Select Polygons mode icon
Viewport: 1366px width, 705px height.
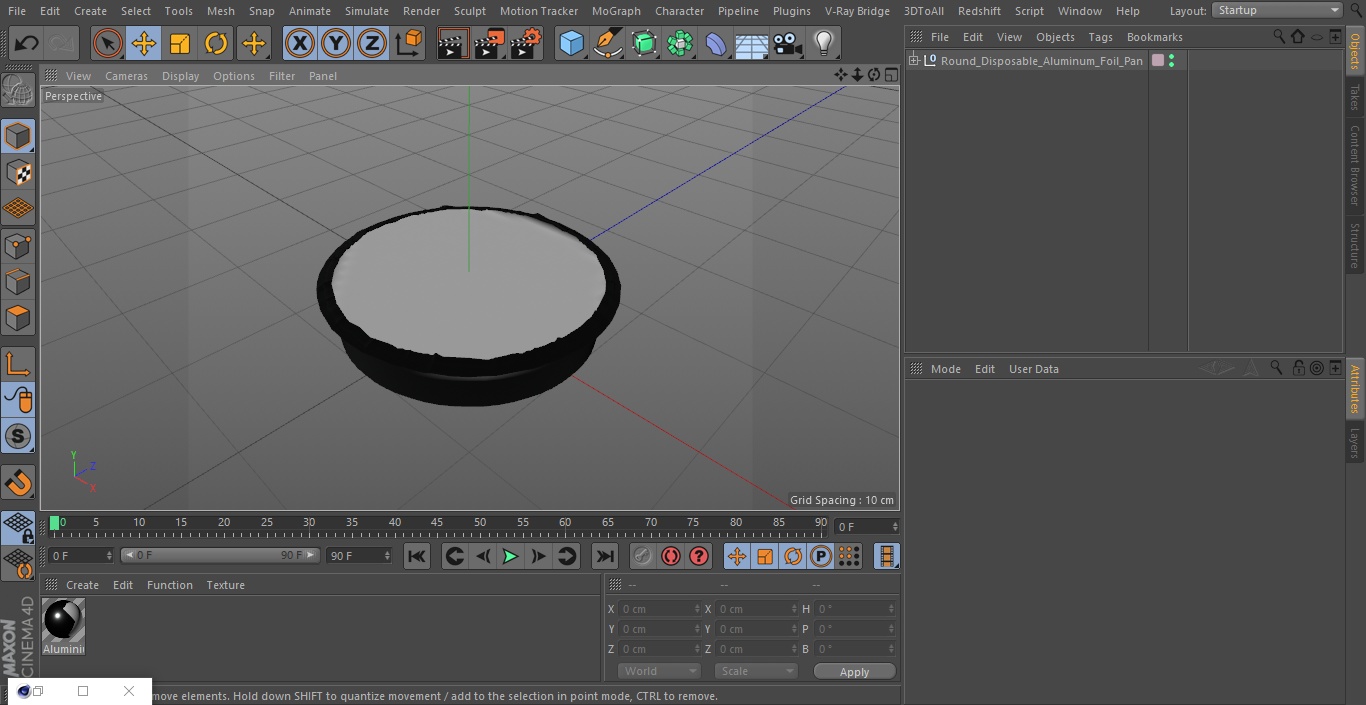(18, 319)
